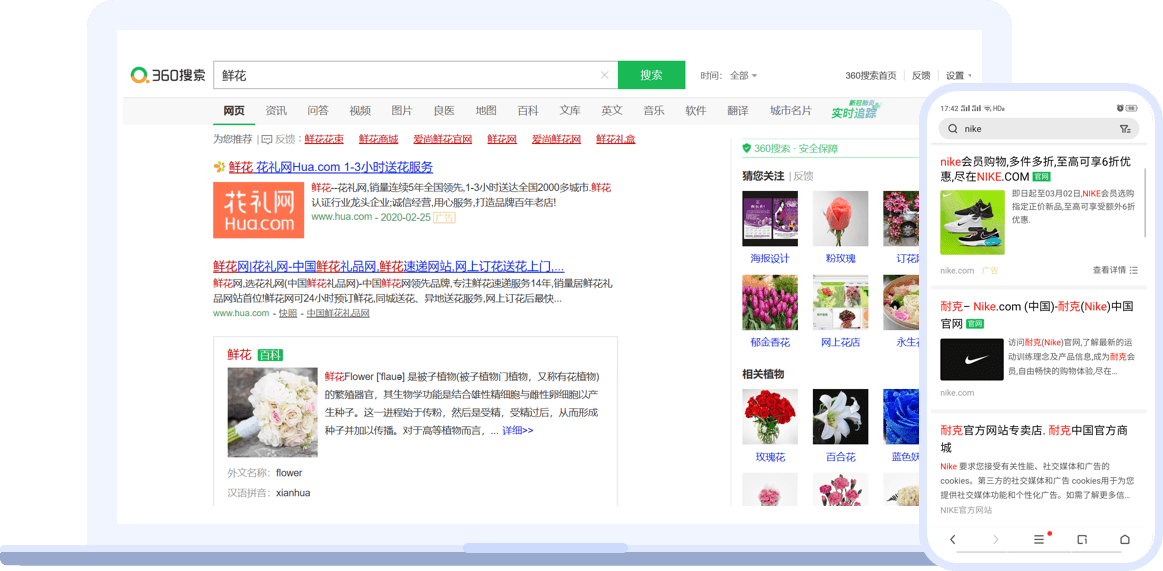This screenshot has height=571, width=1163.
Task: Tap the filter icon in phone search bar
Action: click(1125, 129)
